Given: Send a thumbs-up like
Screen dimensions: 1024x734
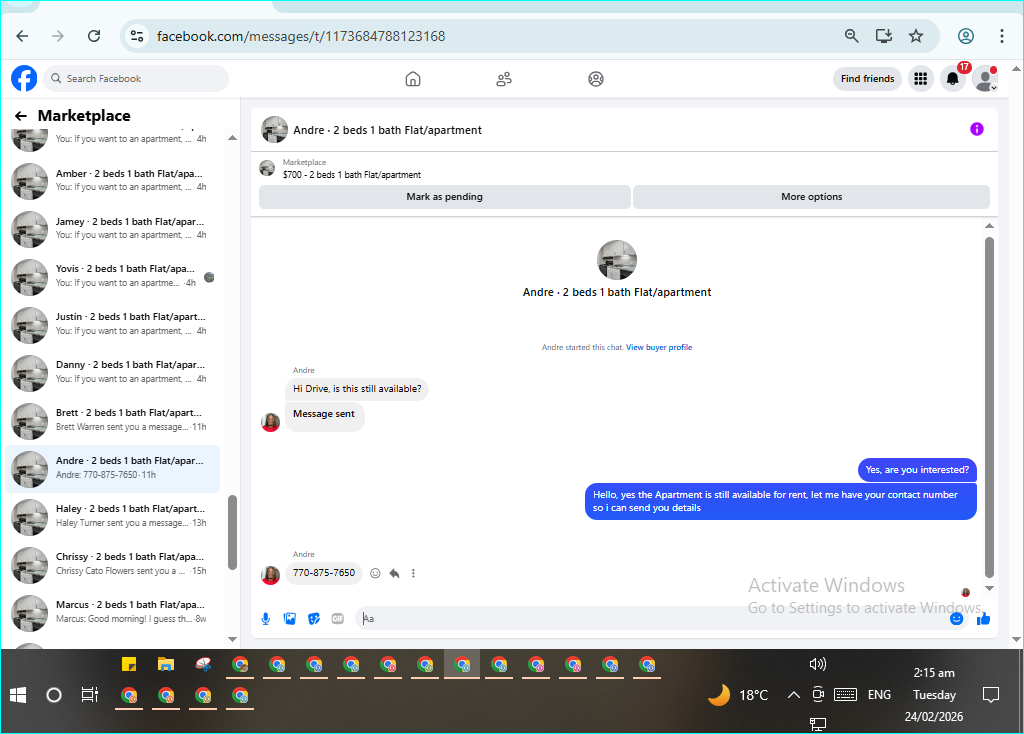Looking at the screenshot, I should (x=983, y=618).
